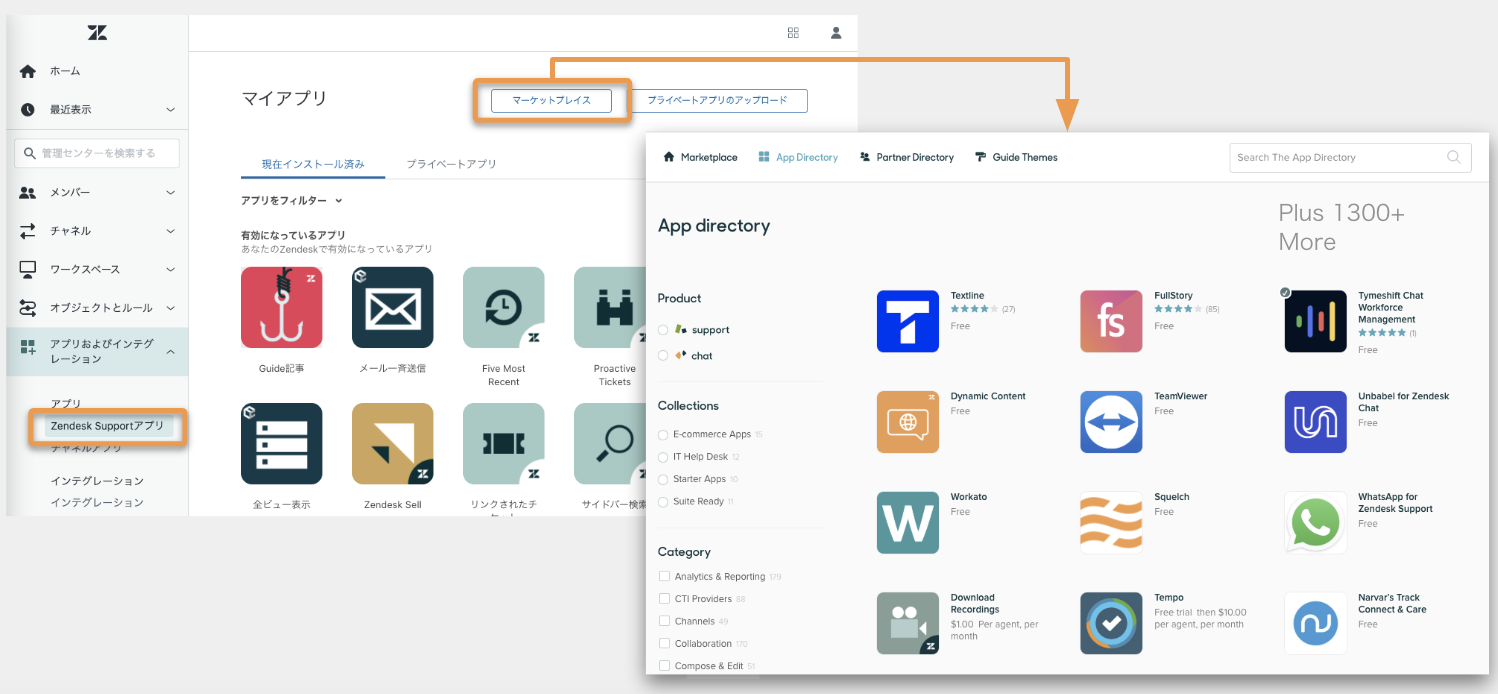Viewport: 1498px width, 694px height.
Task: Open the Textline app icon
Action: click(x=907, y=321)
